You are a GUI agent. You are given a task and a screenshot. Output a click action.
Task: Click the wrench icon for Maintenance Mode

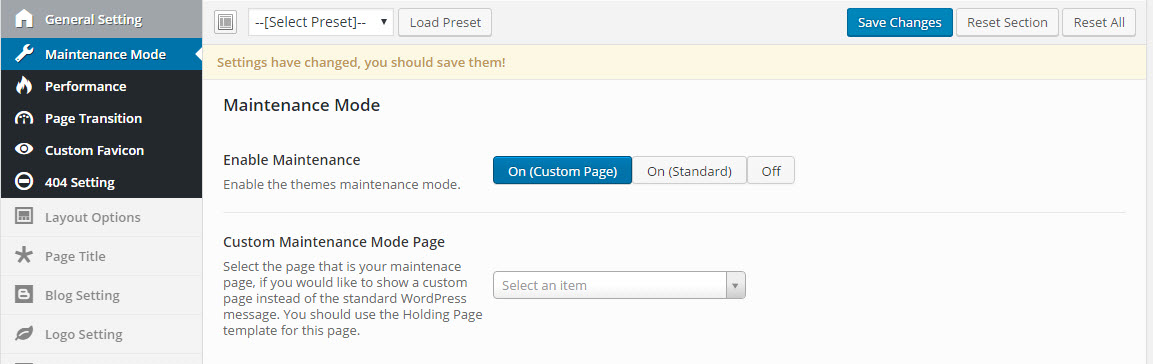click(x=24, y=54)
